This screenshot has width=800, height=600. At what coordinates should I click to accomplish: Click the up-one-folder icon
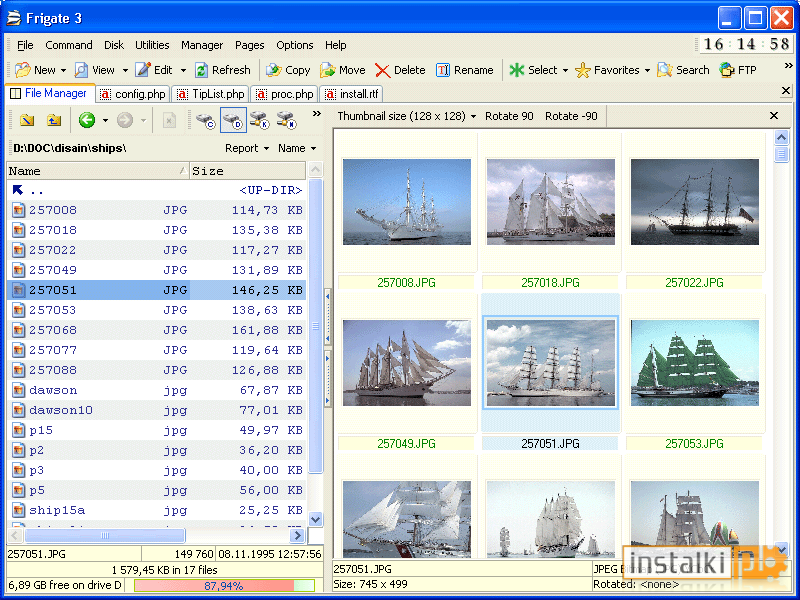pos(54,120)
